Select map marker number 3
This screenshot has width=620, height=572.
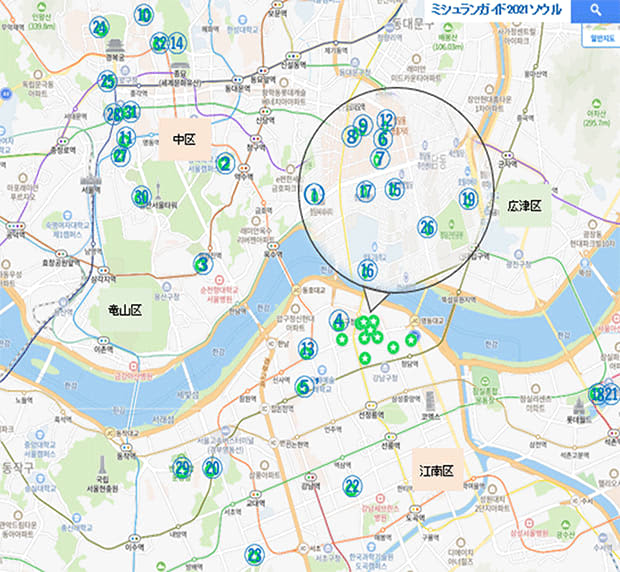pos(203,264)
